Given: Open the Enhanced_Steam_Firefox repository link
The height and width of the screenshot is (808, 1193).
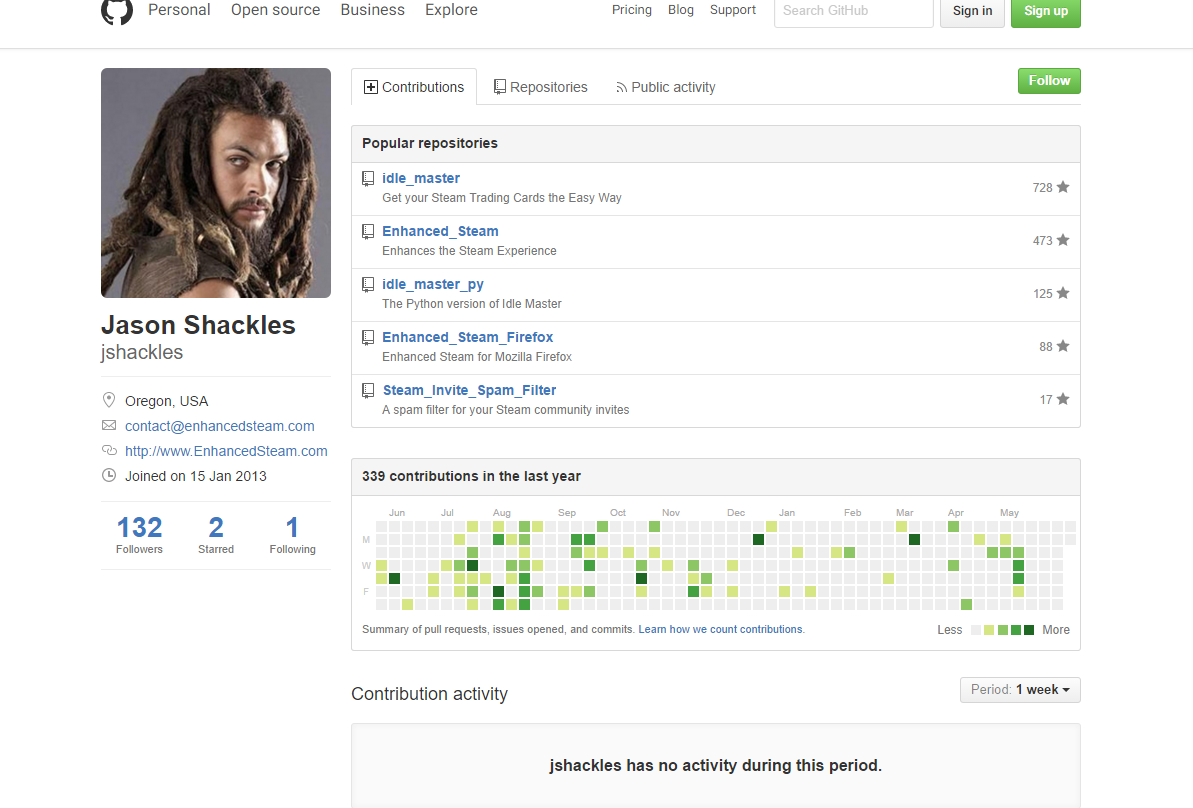Looking at the screenshot, I should click(468, 337).
